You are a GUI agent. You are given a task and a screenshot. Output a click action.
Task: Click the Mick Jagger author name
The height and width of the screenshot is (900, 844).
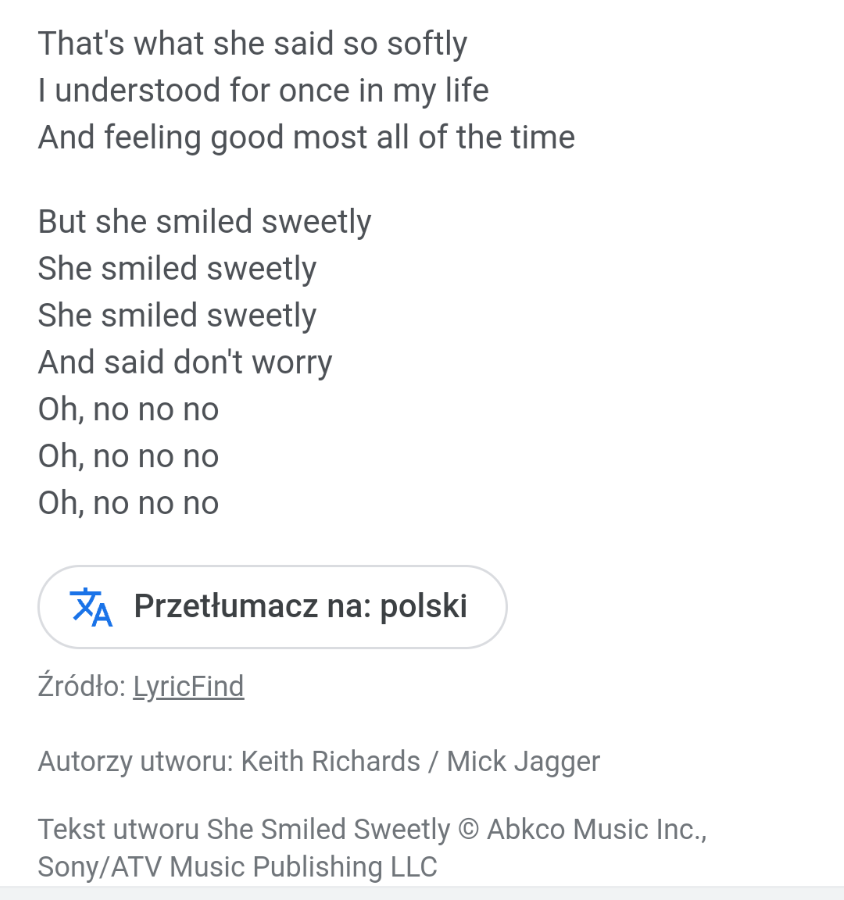[524, 762]
